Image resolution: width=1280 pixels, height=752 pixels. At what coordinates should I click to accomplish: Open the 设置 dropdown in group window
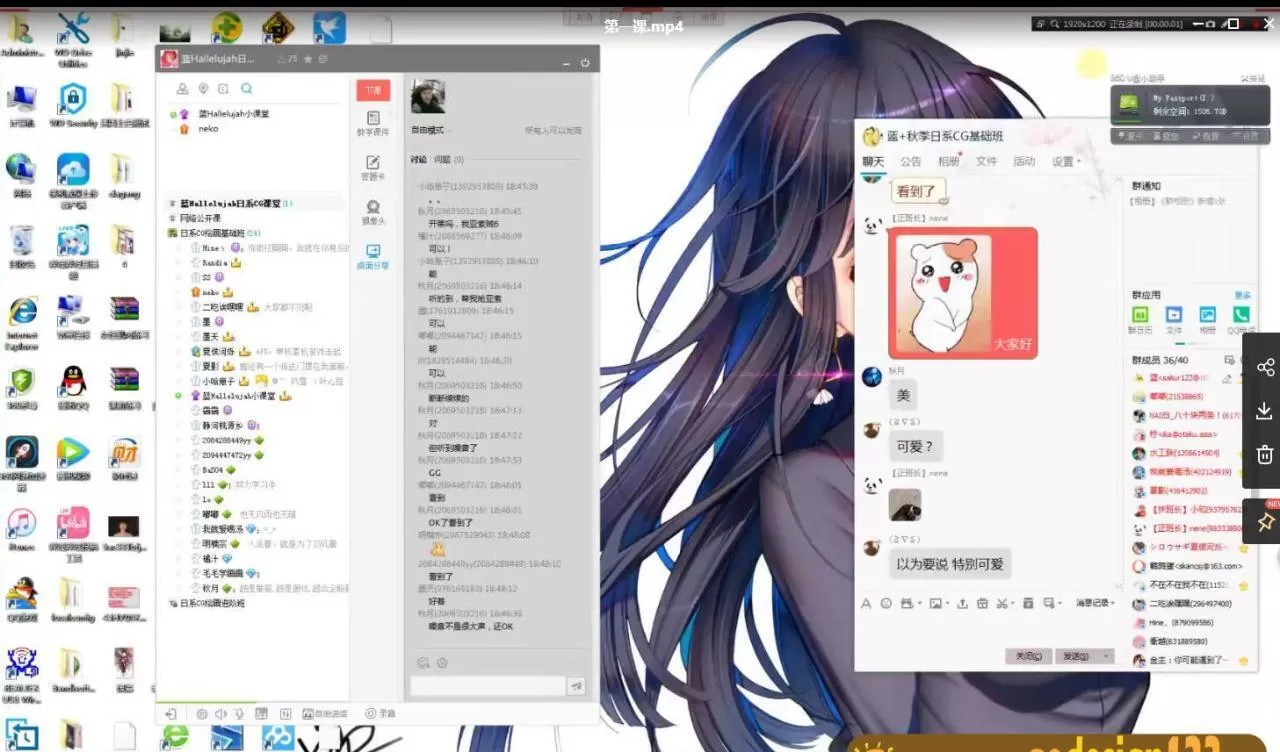click(x=1063, y=162)
